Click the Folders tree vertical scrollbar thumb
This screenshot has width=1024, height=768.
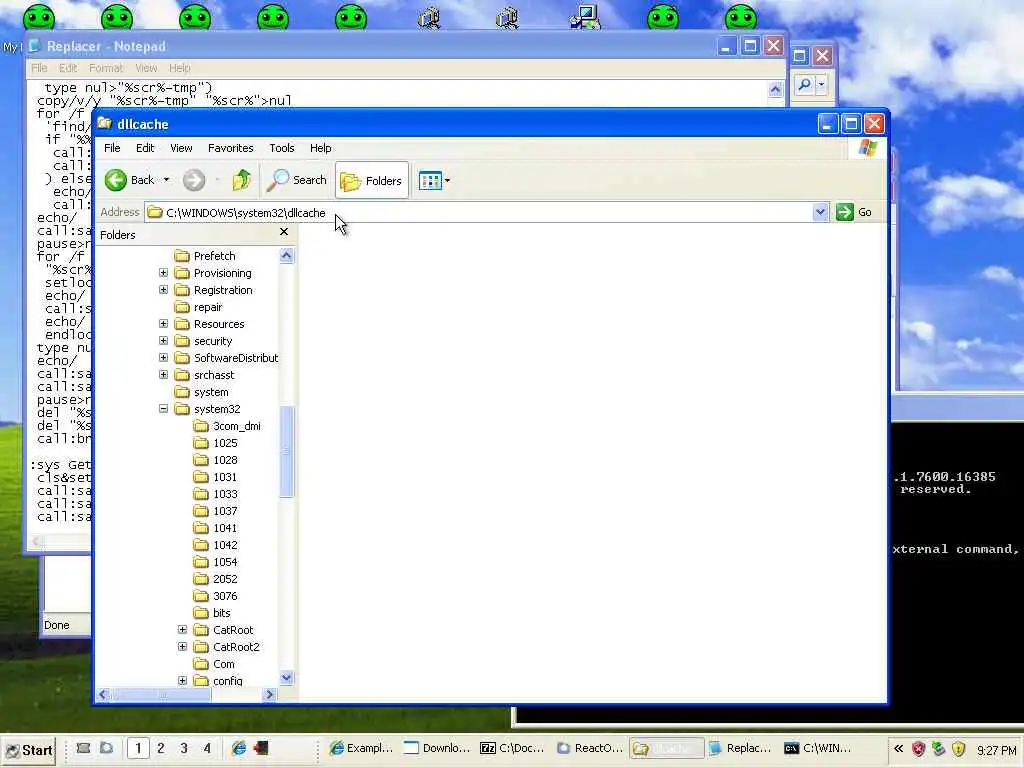286,451
